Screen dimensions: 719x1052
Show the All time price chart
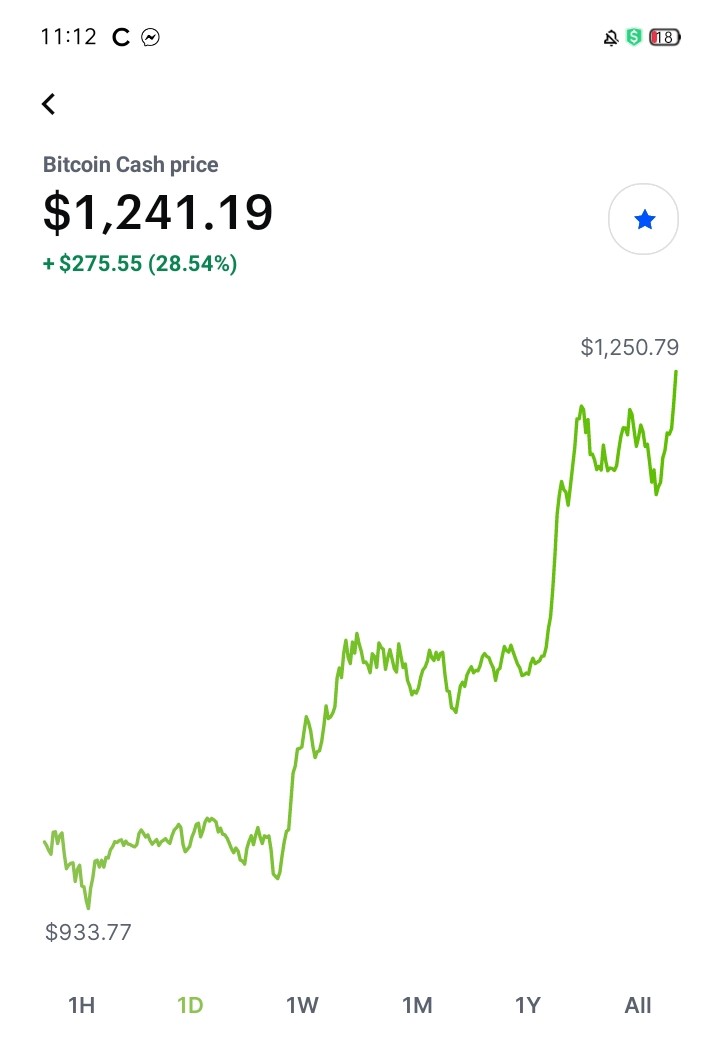tap(638, 1005)
